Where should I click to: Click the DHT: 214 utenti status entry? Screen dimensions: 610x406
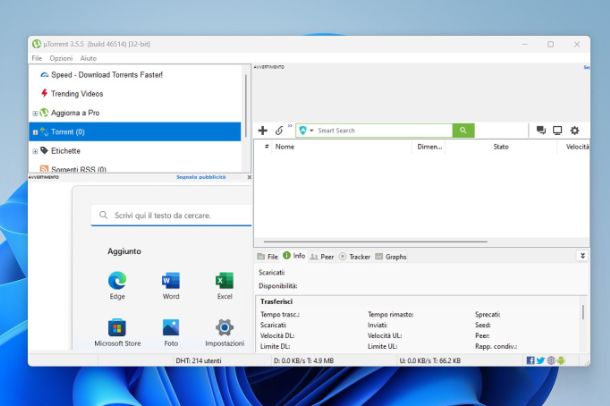click(x=198, y=361)
